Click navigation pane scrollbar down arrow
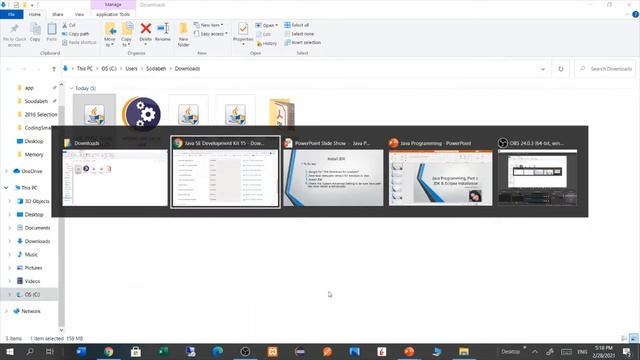 coord(62,330)
